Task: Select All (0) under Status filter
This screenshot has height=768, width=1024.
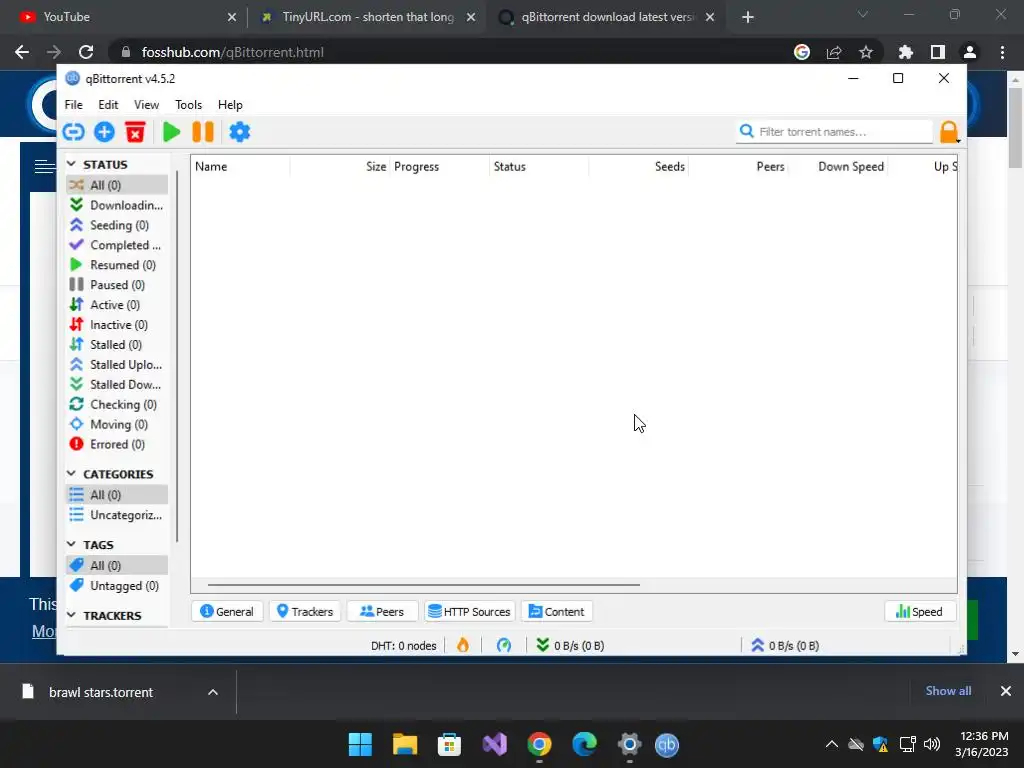Action: (x=116, y=185)
